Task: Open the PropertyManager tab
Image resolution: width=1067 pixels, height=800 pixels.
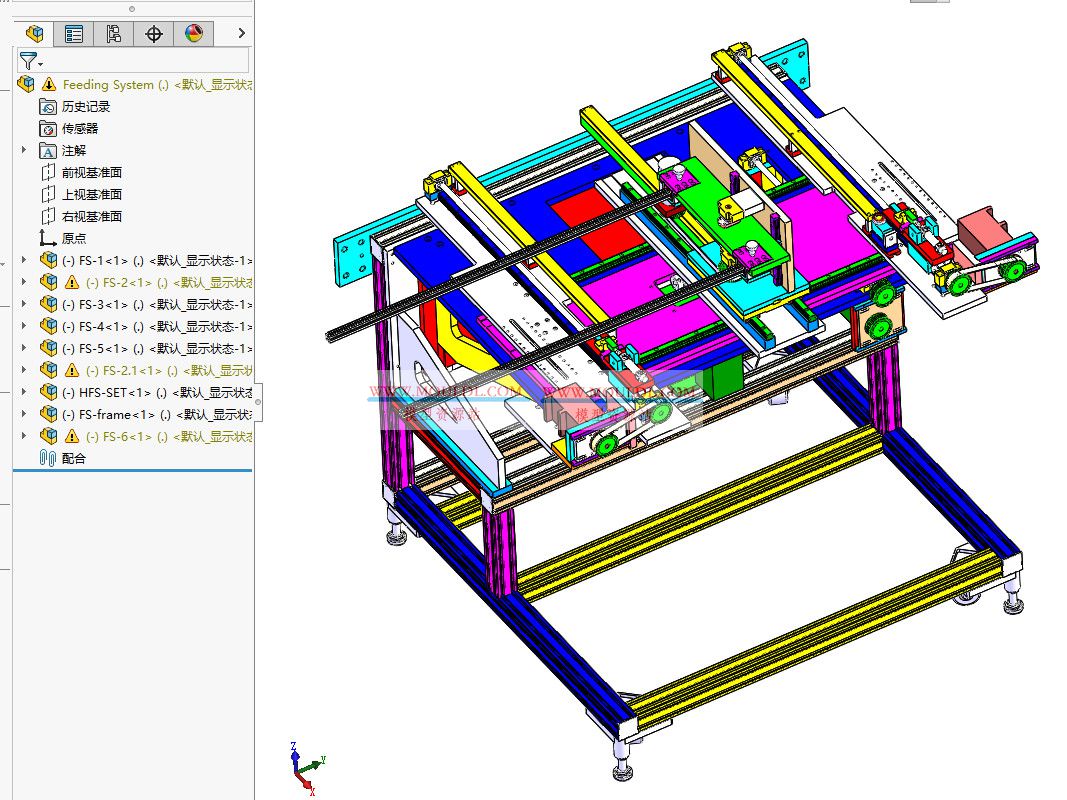Action: 73,33
